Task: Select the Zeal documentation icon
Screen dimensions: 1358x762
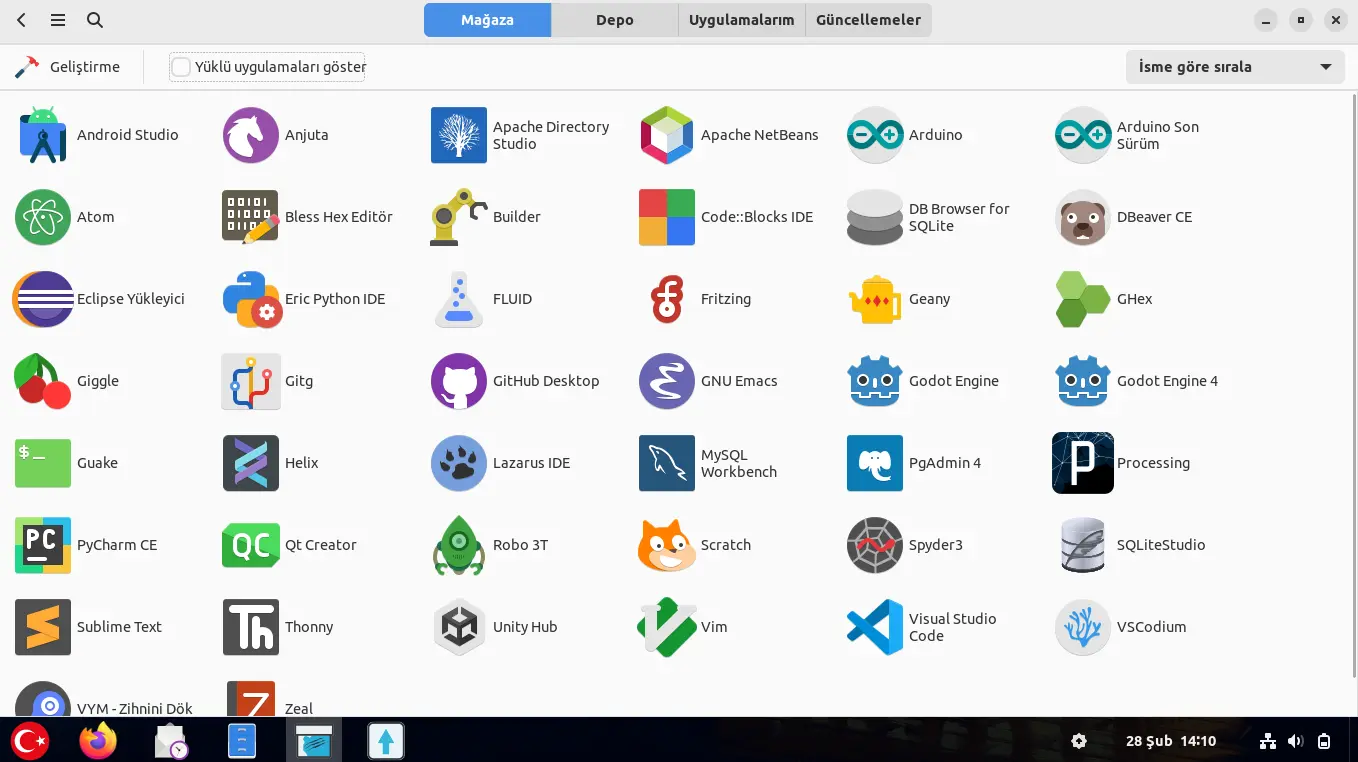Action: point(251,699)
